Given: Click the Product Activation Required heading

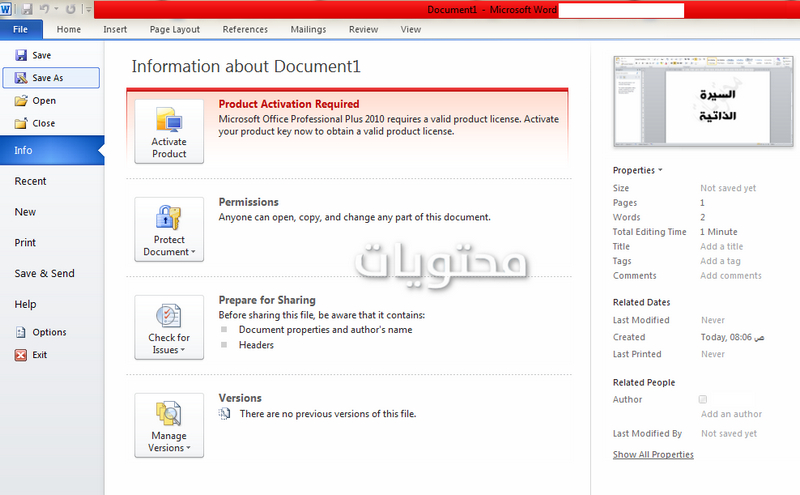Looking at the screenshot, I should (289, 104).
